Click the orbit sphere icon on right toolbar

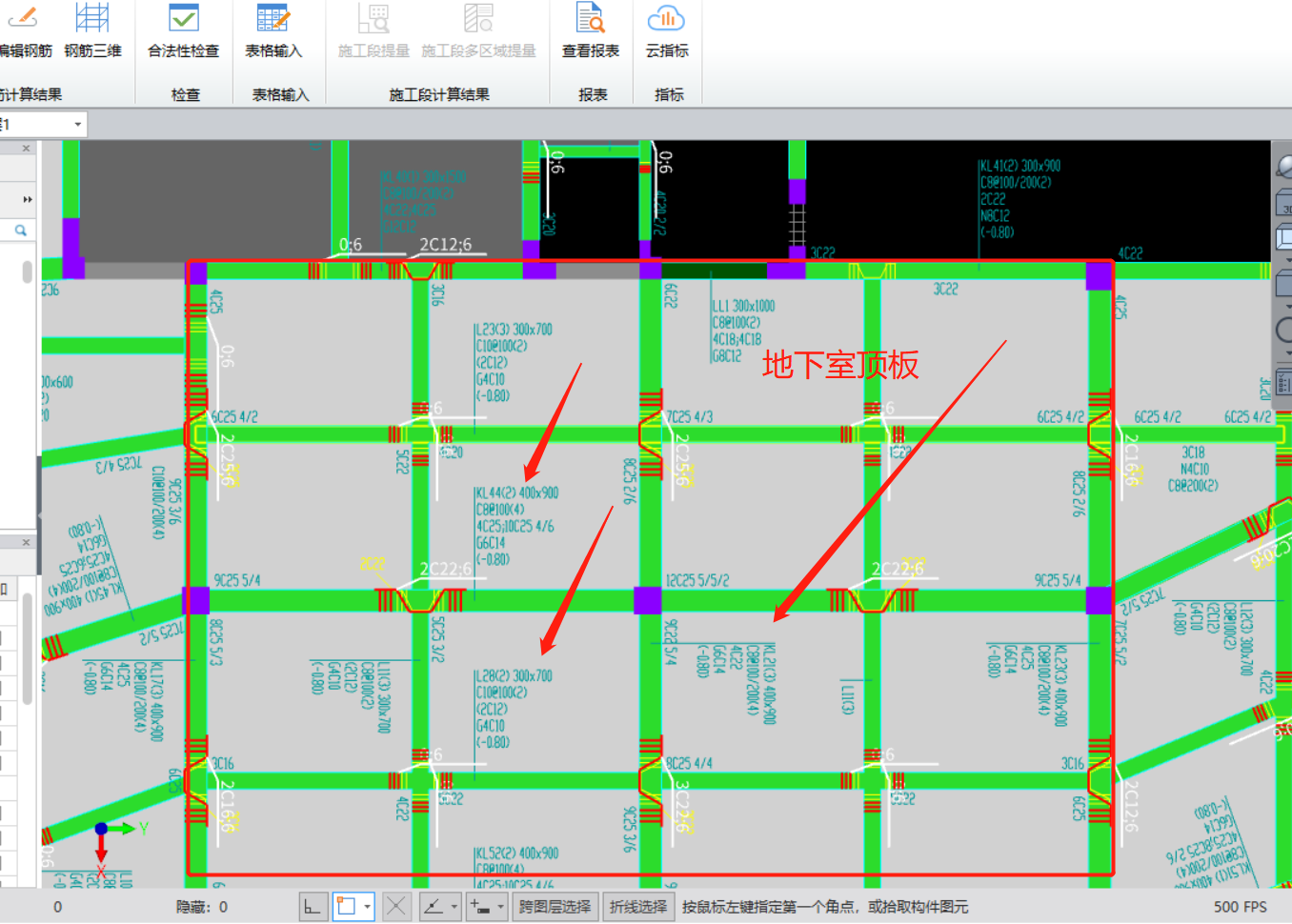(1284, 166)
